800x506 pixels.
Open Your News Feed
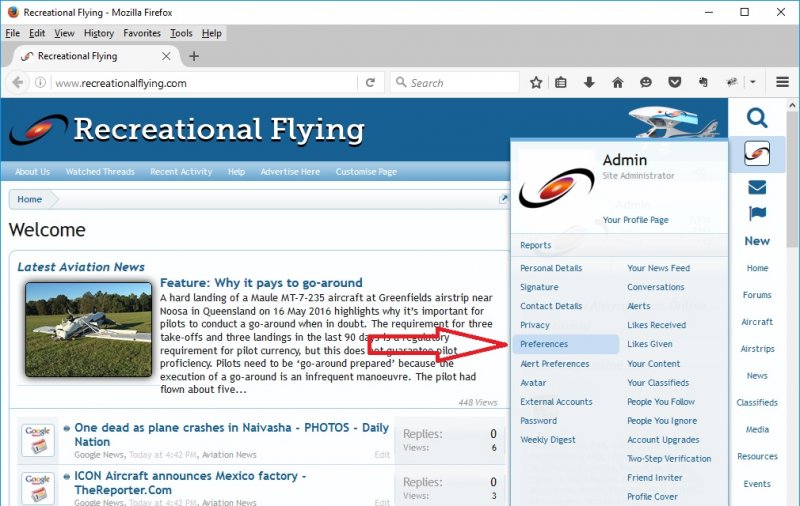658,268
